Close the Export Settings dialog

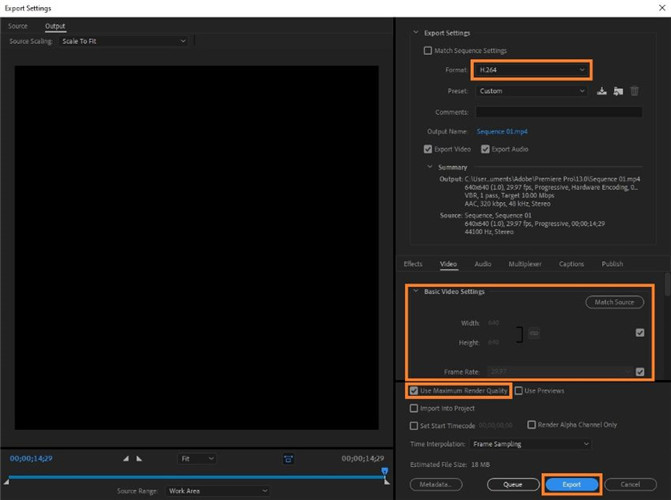[662, 8]
